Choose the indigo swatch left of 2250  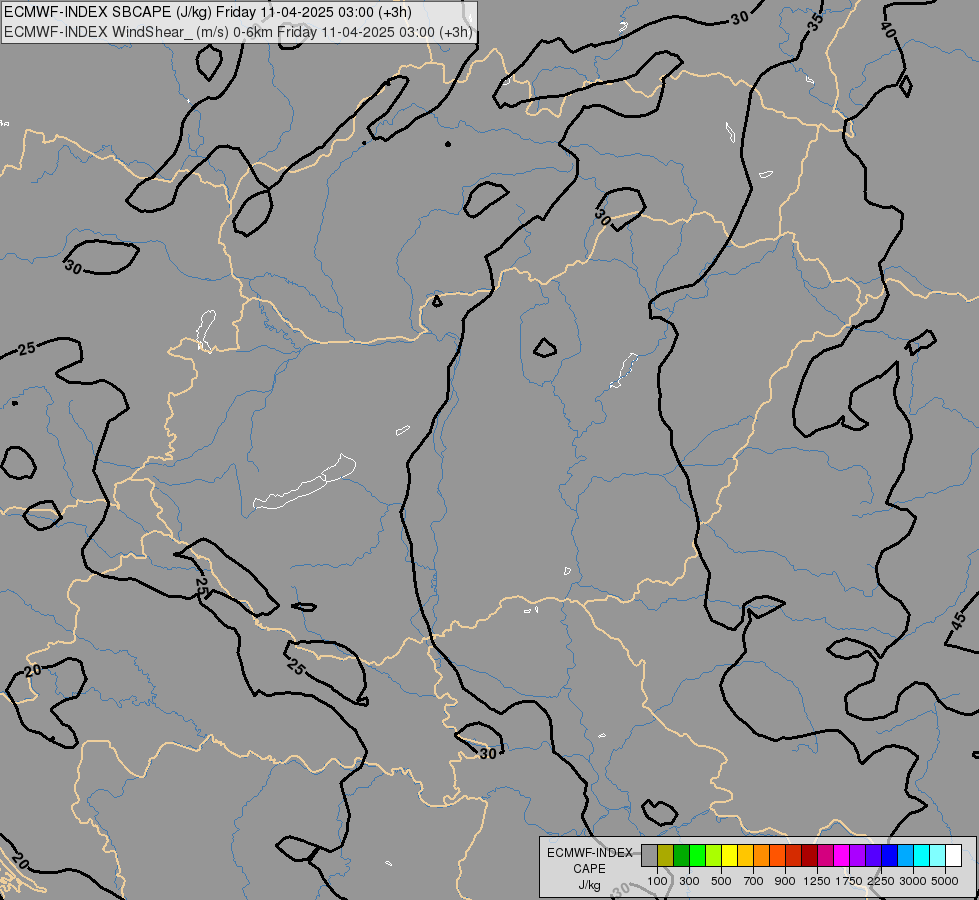pos(873,856)
